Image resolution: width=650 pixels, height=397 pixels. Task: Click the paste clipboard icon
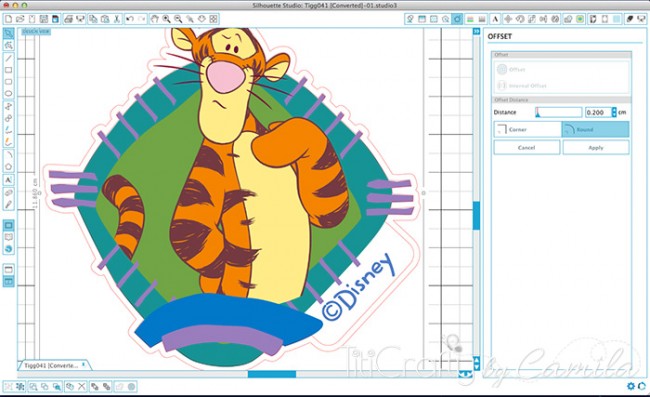(105, 19)
